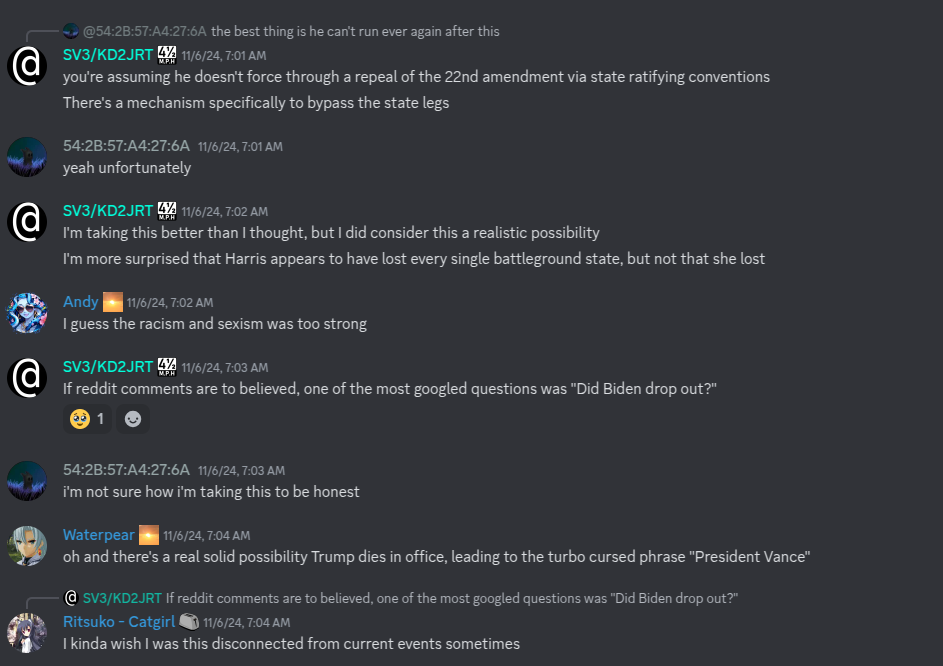Image resolution: width=943 pixels, height=666 pixels.
Task: Click the toaster role icon beside Ritsuko - Catgirl
Action: pyautogui.click(x=189, y=622)
